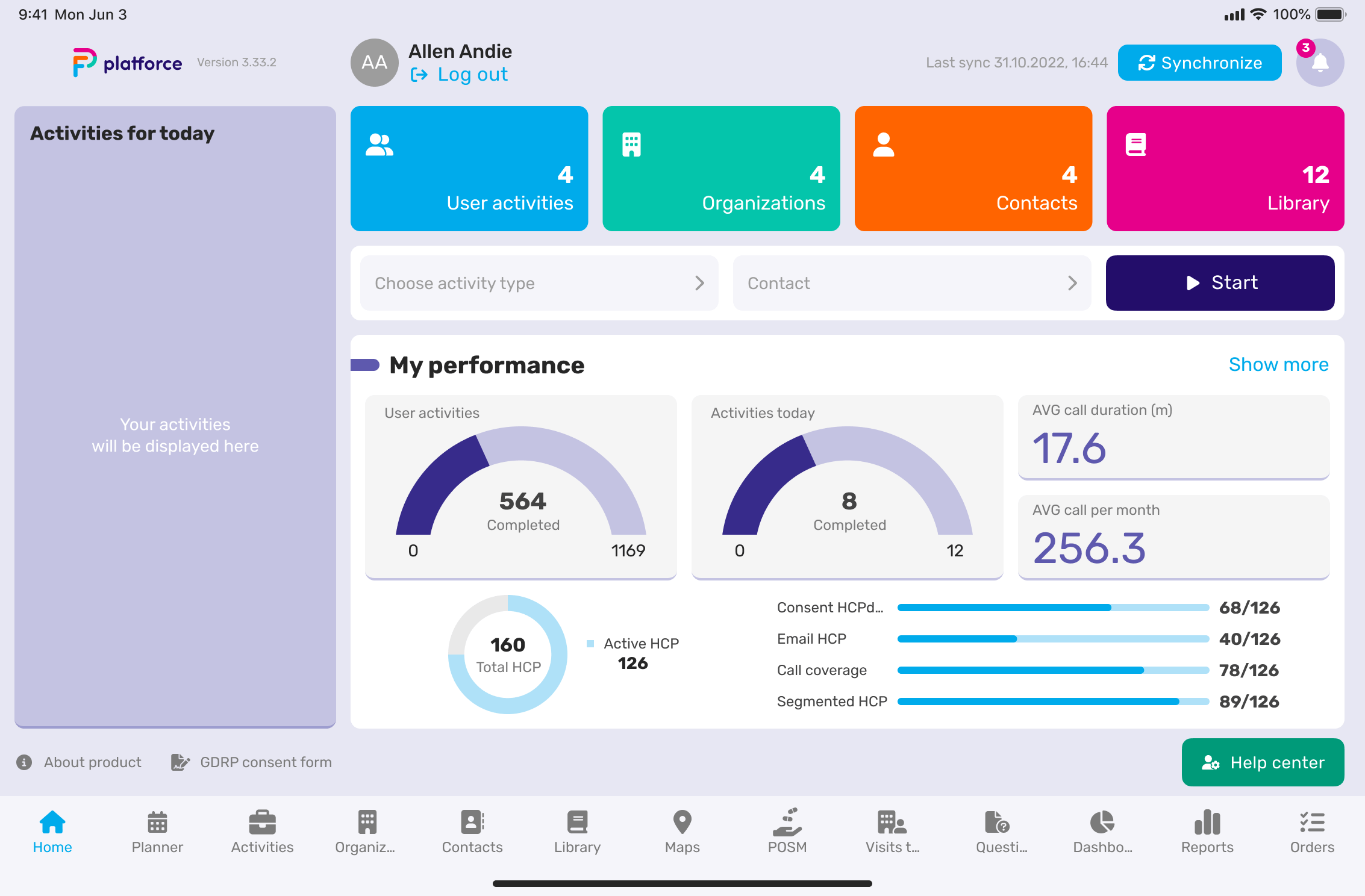
Task: Click the Log out link
Action: pyautogui.click(x=460, y=74)
